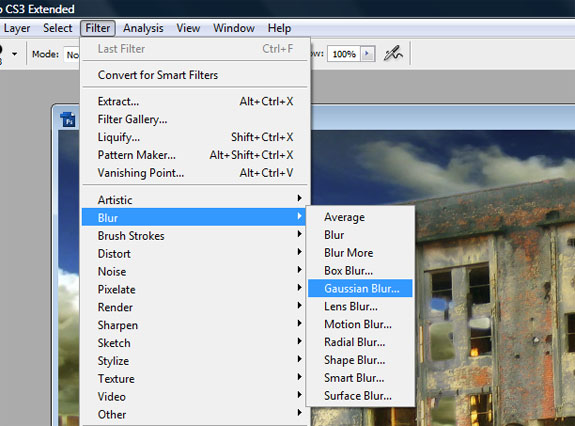575x426 pixels.
Task: Expand the Render submenu
Action: pos(195,307)
